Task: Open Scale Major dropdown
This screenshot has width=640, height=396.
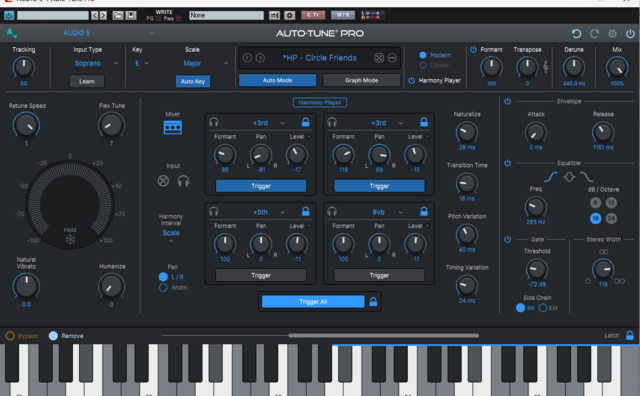Action: tap(205, 63)
